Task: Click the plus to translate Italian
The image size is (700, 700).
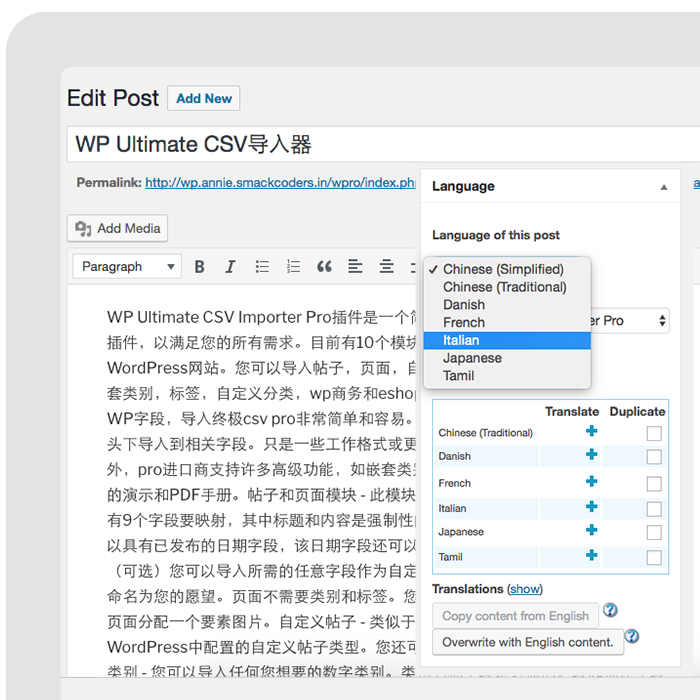Action: pos(592,507)
